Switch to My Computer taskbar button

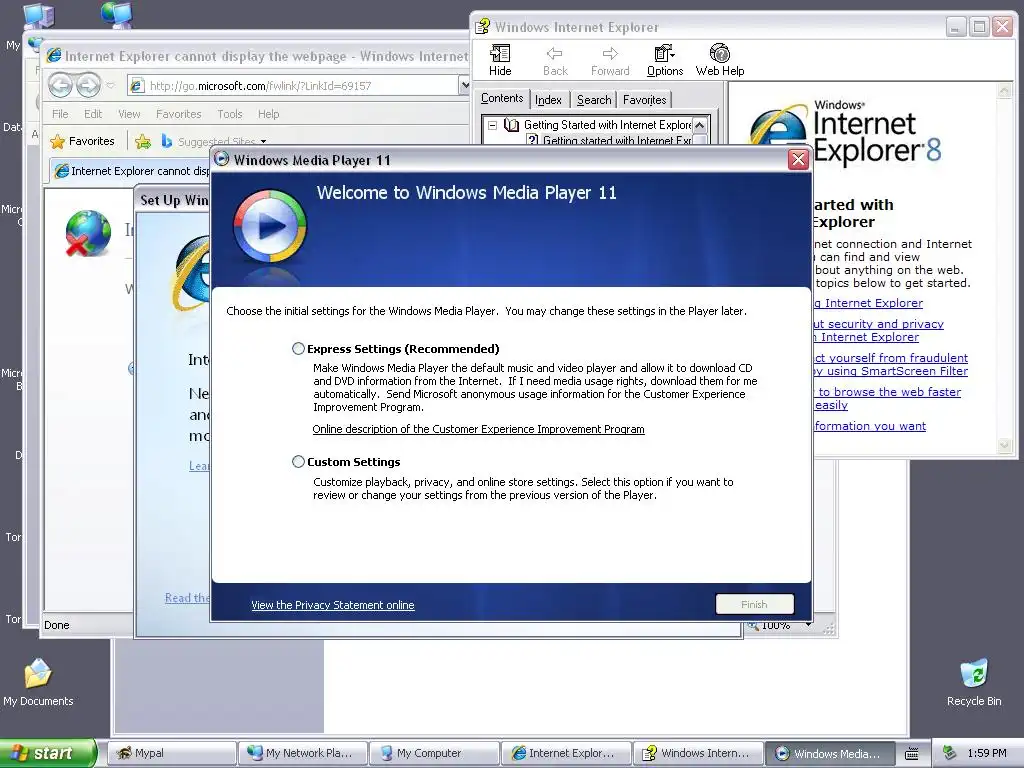(x=434, y=753)
